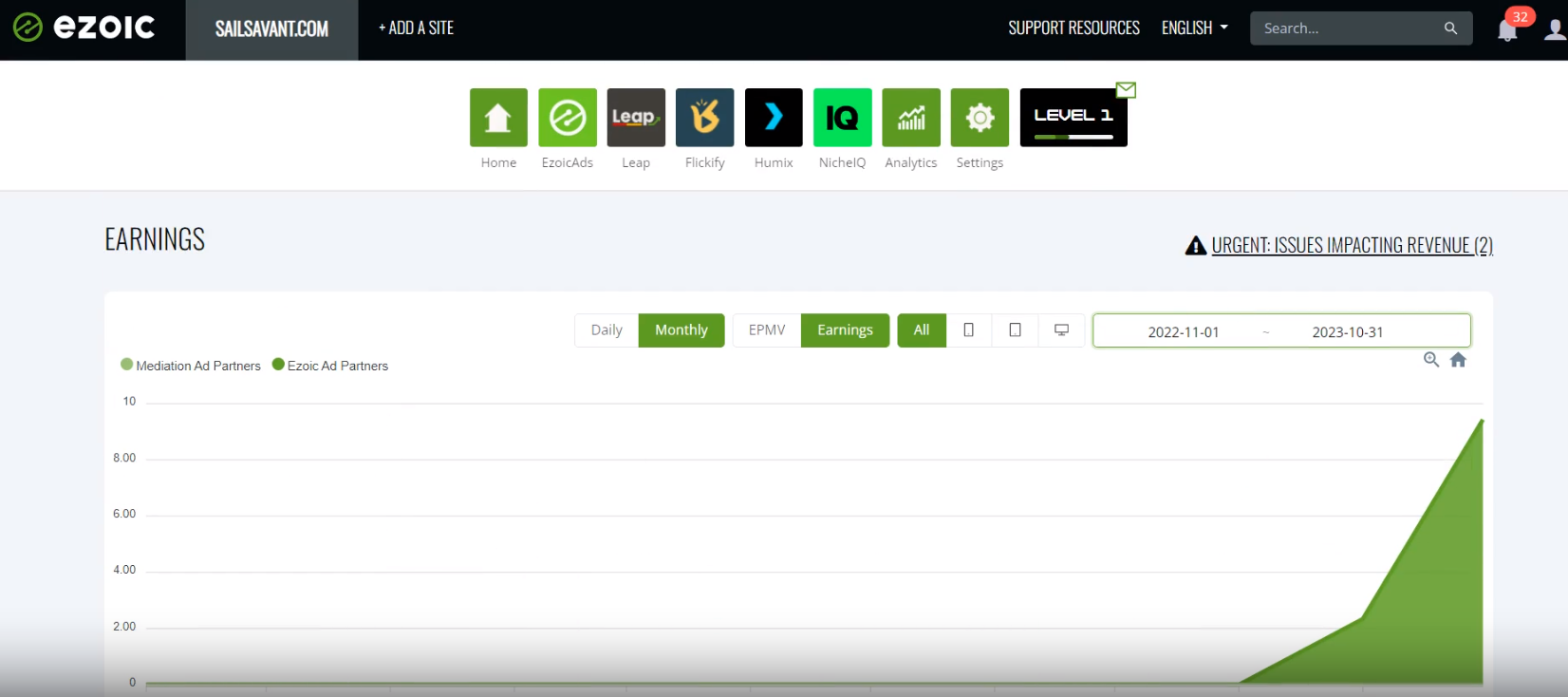Click the Home label under icons
This screenshot has height=697, width=1568.
498,163
